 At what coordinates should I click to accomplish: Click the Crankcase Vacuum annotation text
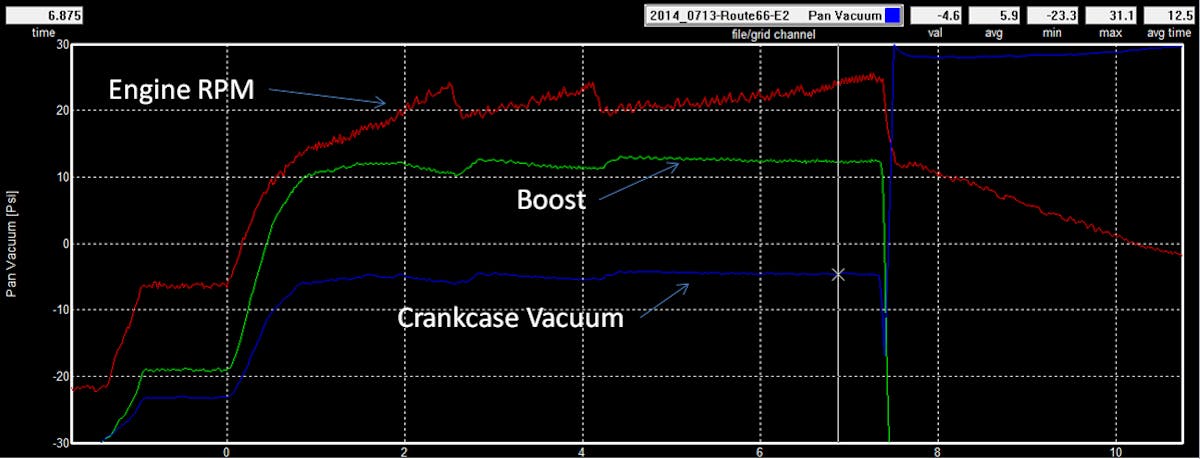510,319
